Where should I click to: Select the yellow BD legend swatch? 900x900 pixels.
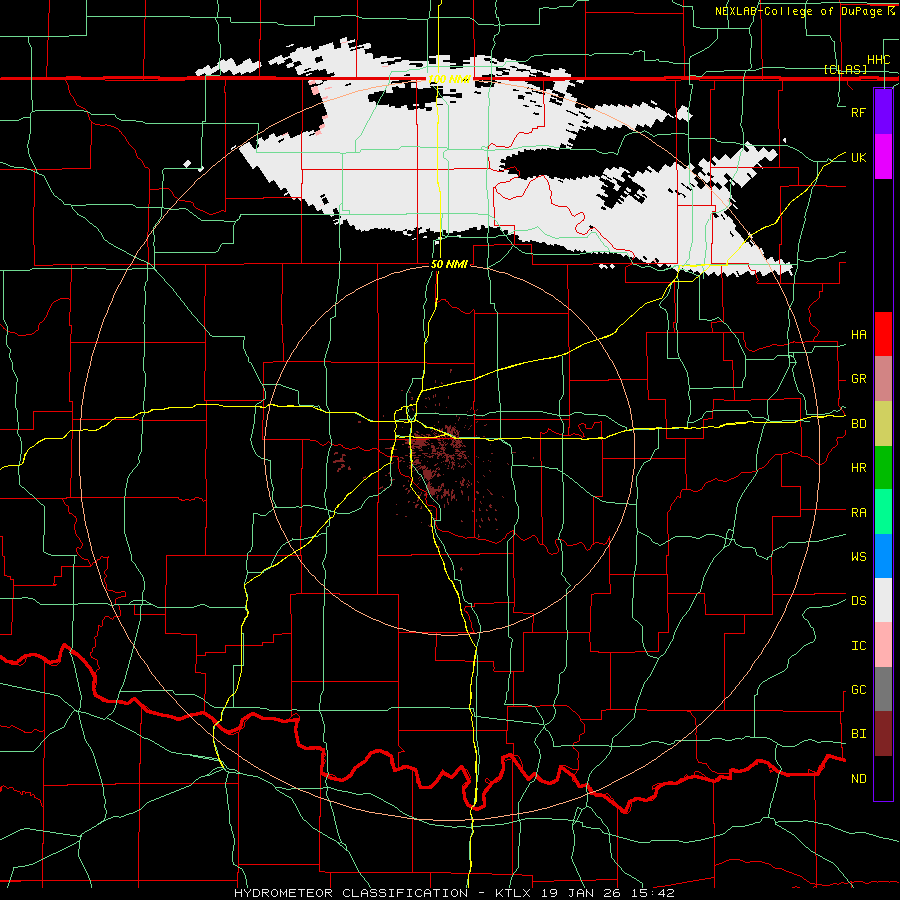(x=883, y=424)
